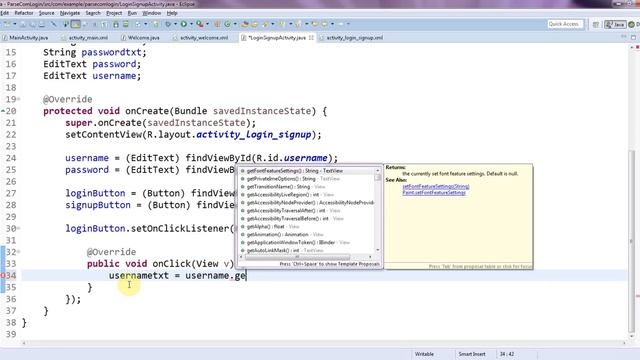Open Debug configurations dropdown arrow

point(176,24)
